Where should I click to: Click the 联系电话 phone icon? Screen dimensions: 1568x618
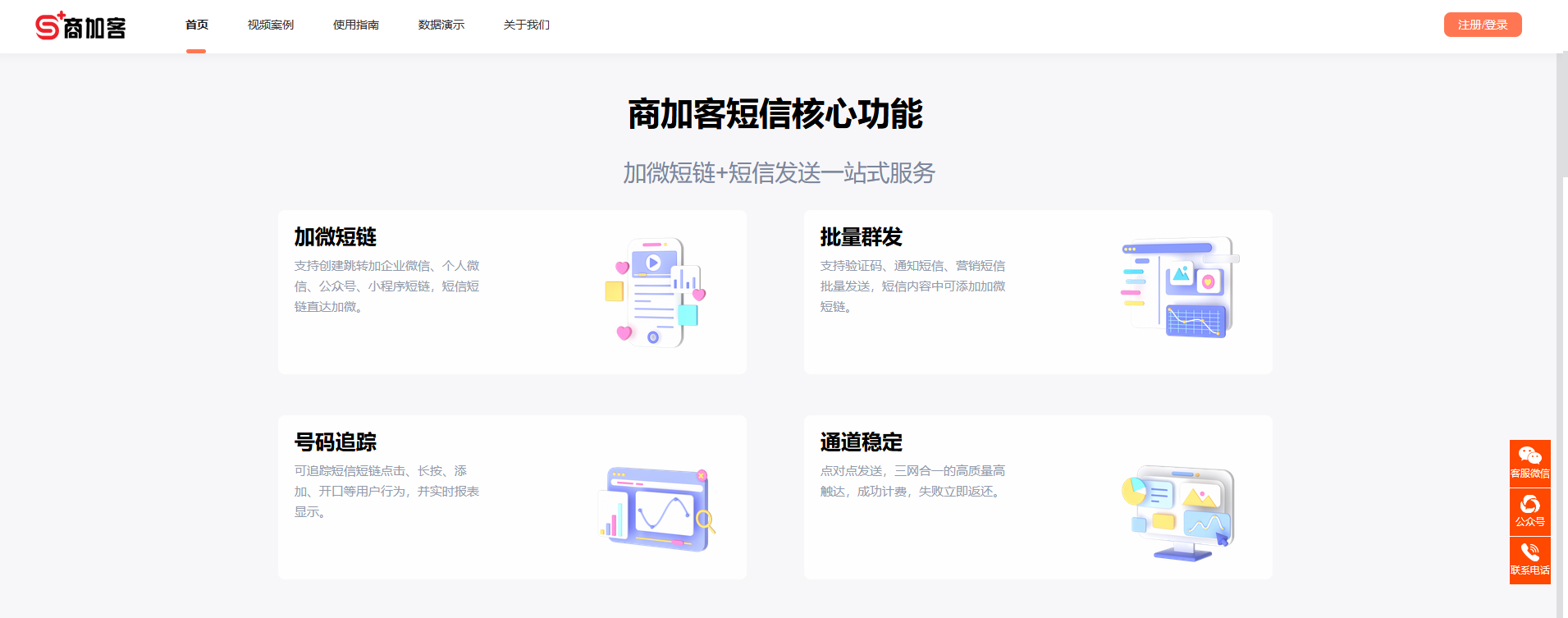point(1529,560)
